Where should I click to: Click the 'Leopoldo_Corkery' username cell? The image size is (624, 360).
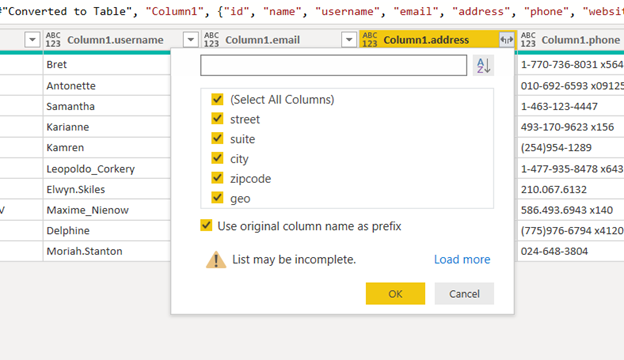pyautogui.click(x=107, y=169)
